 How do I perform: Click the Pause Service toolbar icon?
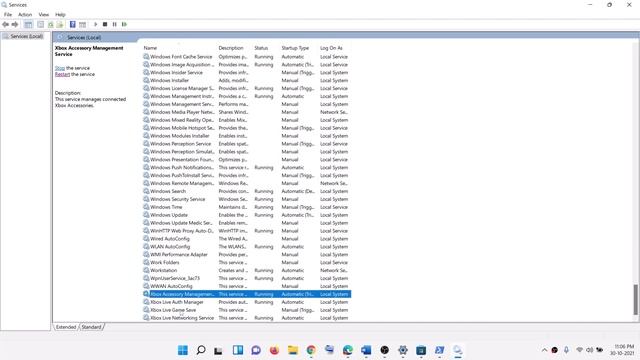point(114,24)
